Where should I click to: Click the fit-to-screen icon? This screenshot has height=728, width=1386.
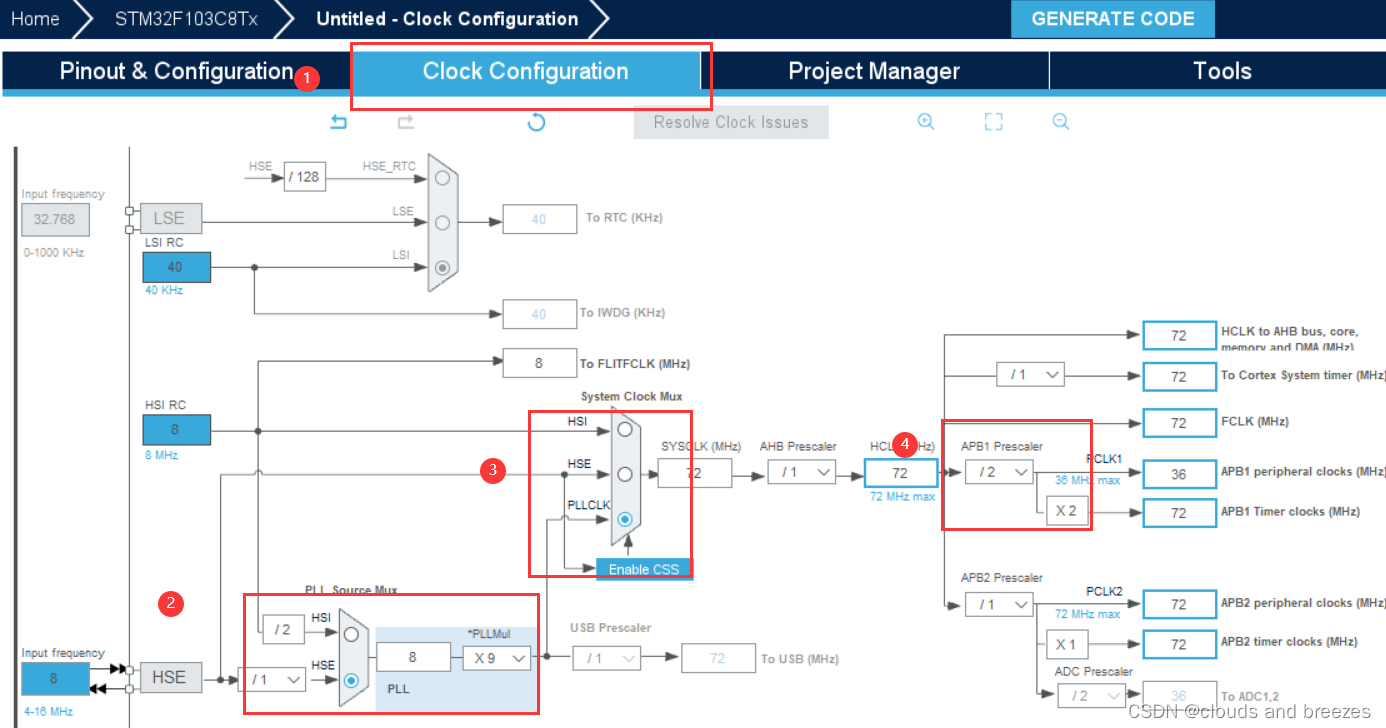pyautogui.click(x=993, y=122)
